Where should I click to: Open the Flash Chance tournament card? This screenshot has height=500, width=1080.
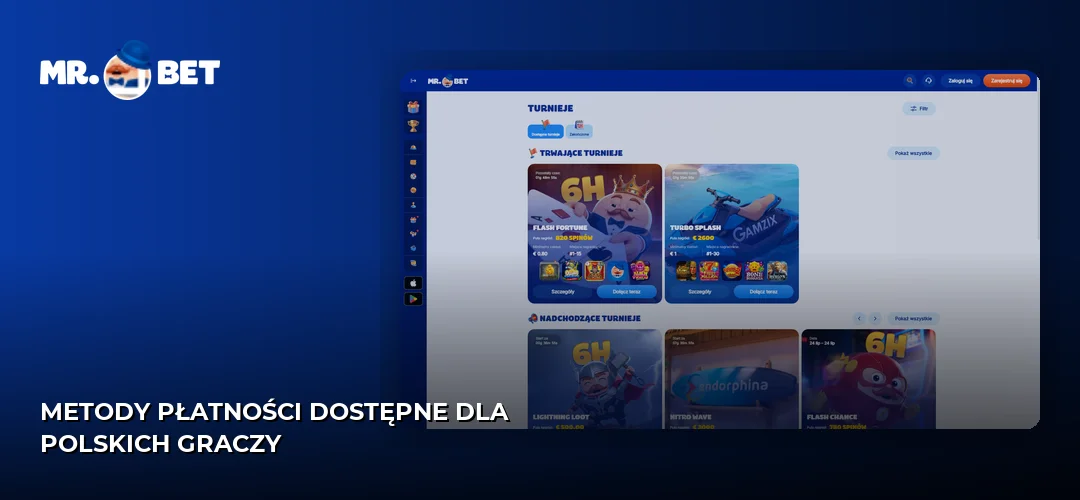tap(869, 379)
